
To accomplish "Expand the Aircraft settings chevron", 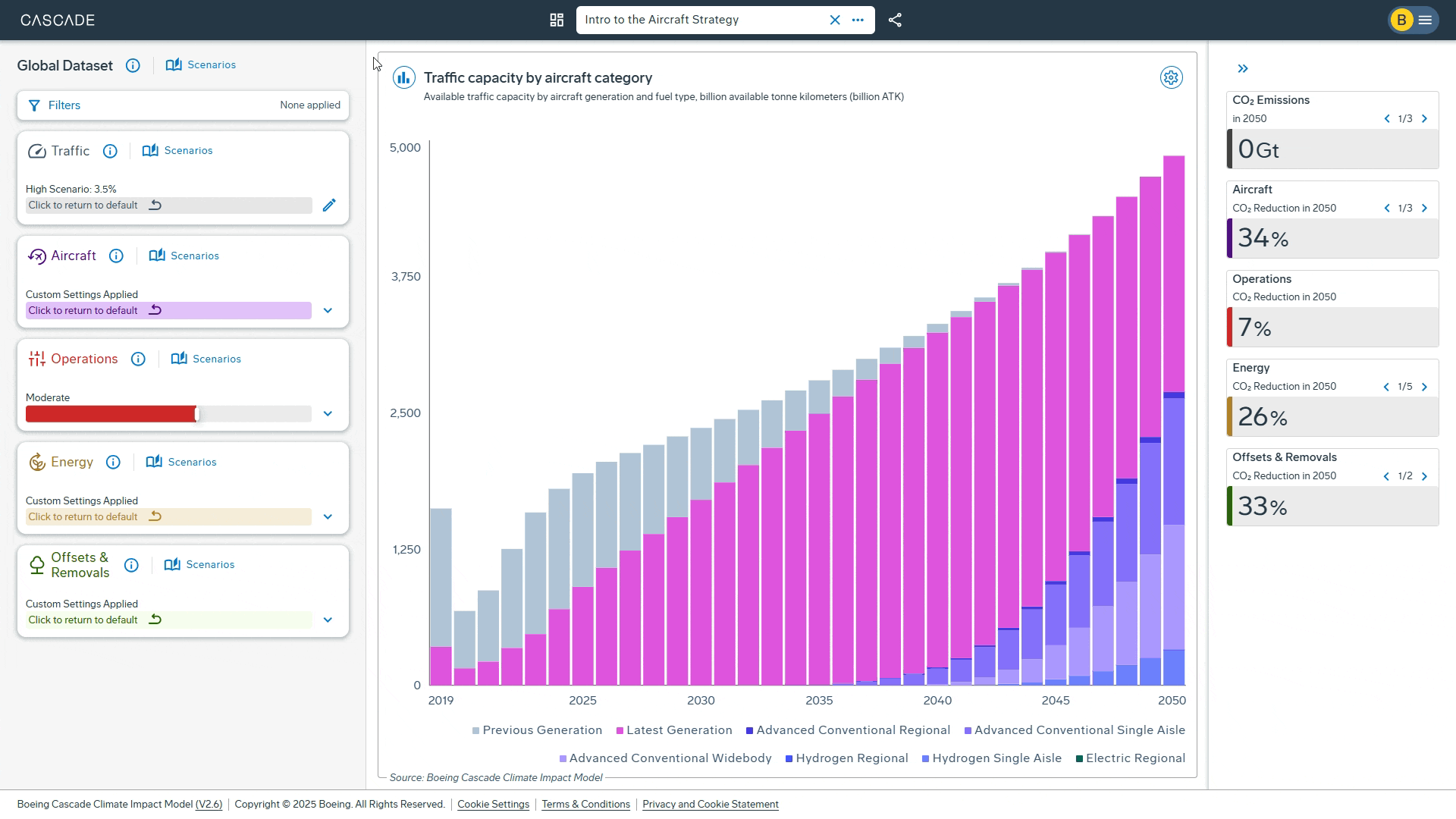I will click(328, 311).
